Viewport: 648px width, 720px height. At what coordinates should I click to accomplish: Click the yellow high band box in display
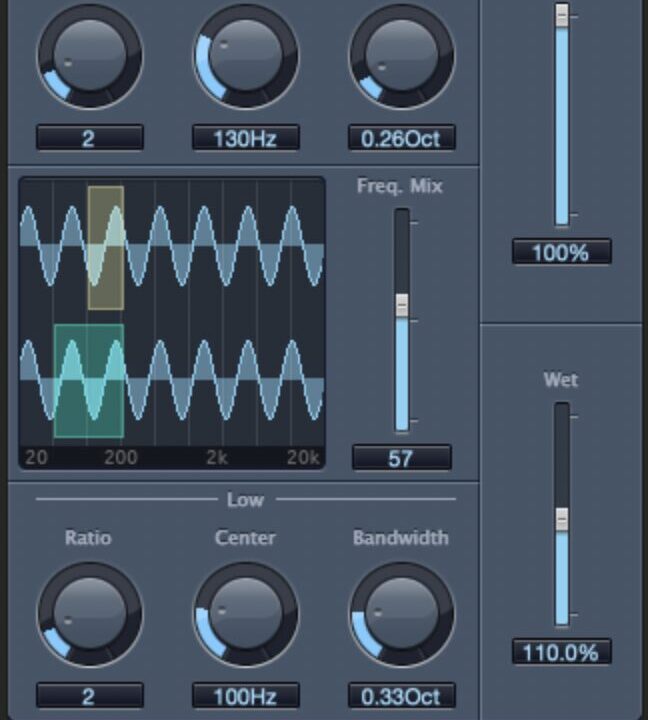coord(106,248)
